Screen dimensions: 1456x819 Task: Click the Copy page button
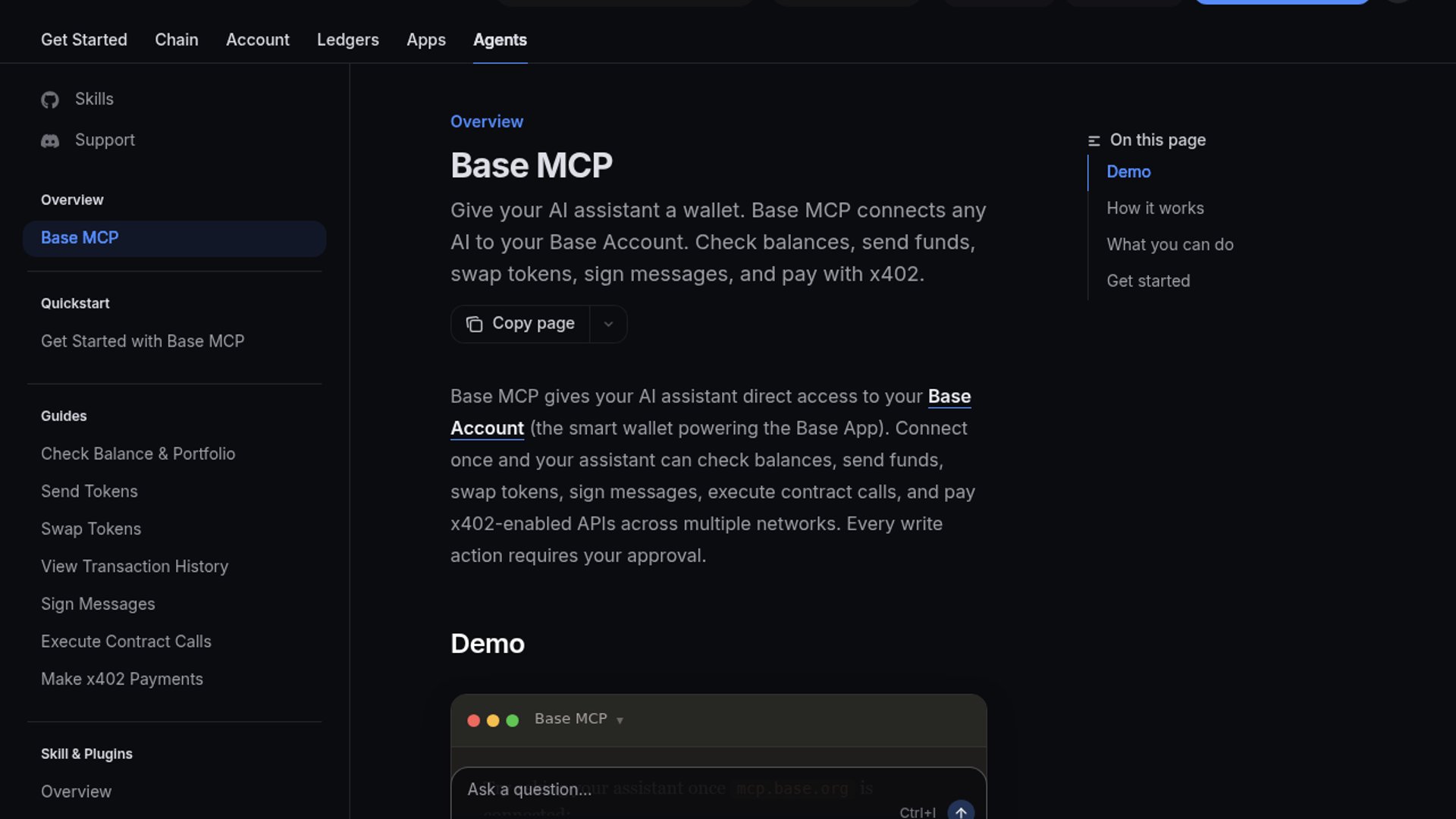point(520,324)
